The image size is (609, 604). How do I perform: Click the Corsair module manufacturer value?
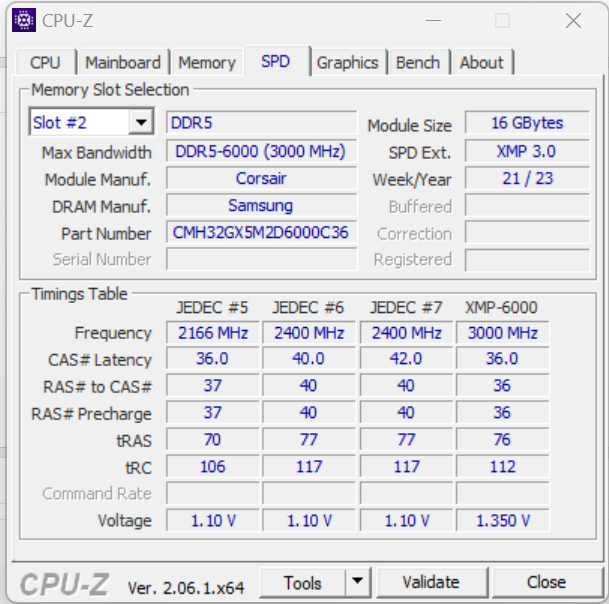click(x=261, y=178)
